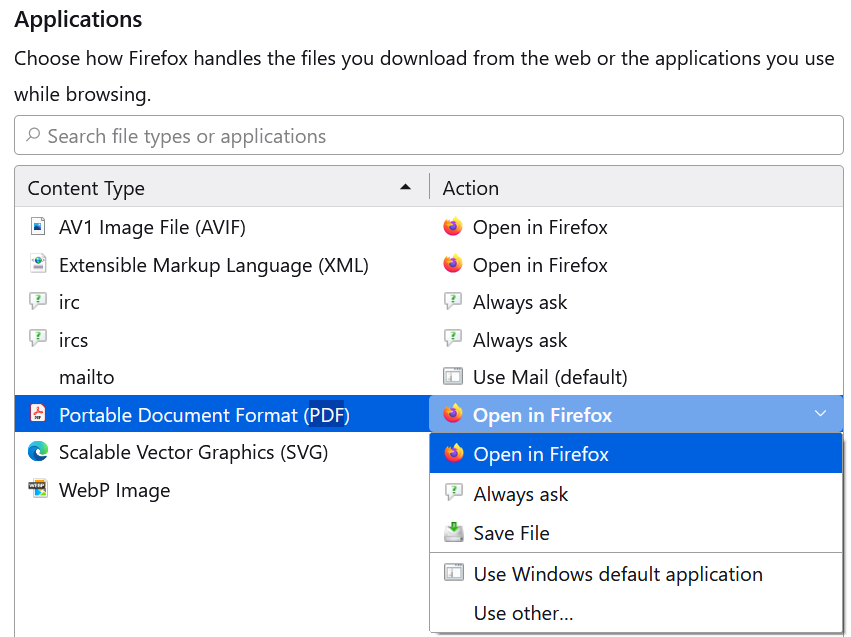Select the ircs content type row
Image resolution: width=851 pixels, height=637 pixels.
220,340
